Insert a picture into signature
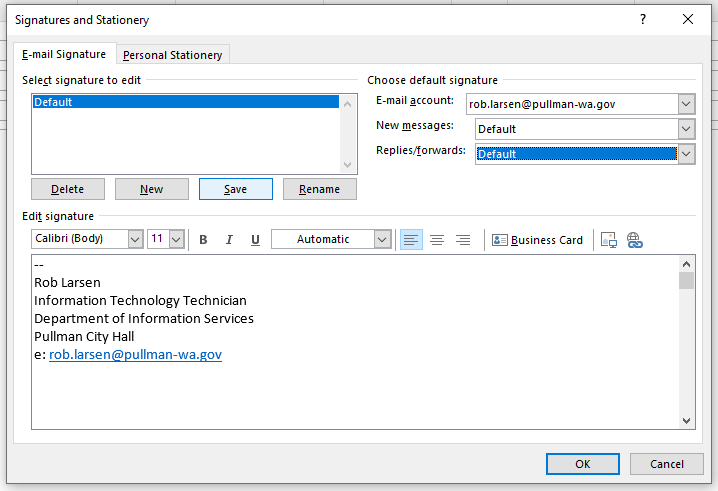This screenshot has width=718, height=491. 608,240
